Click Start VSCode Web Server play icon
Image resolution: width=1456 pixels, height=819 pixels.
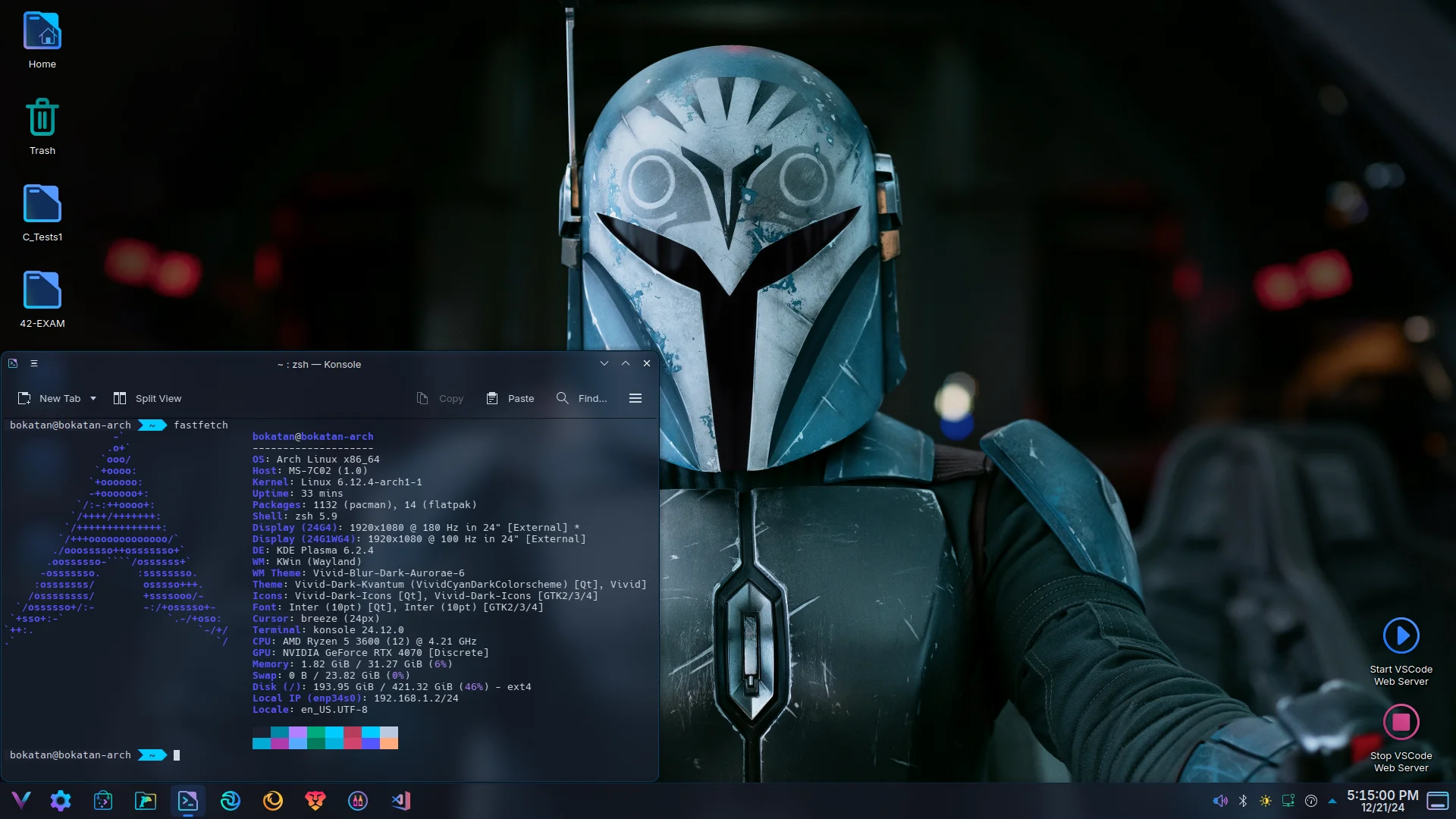click(x=1401, y=635)
